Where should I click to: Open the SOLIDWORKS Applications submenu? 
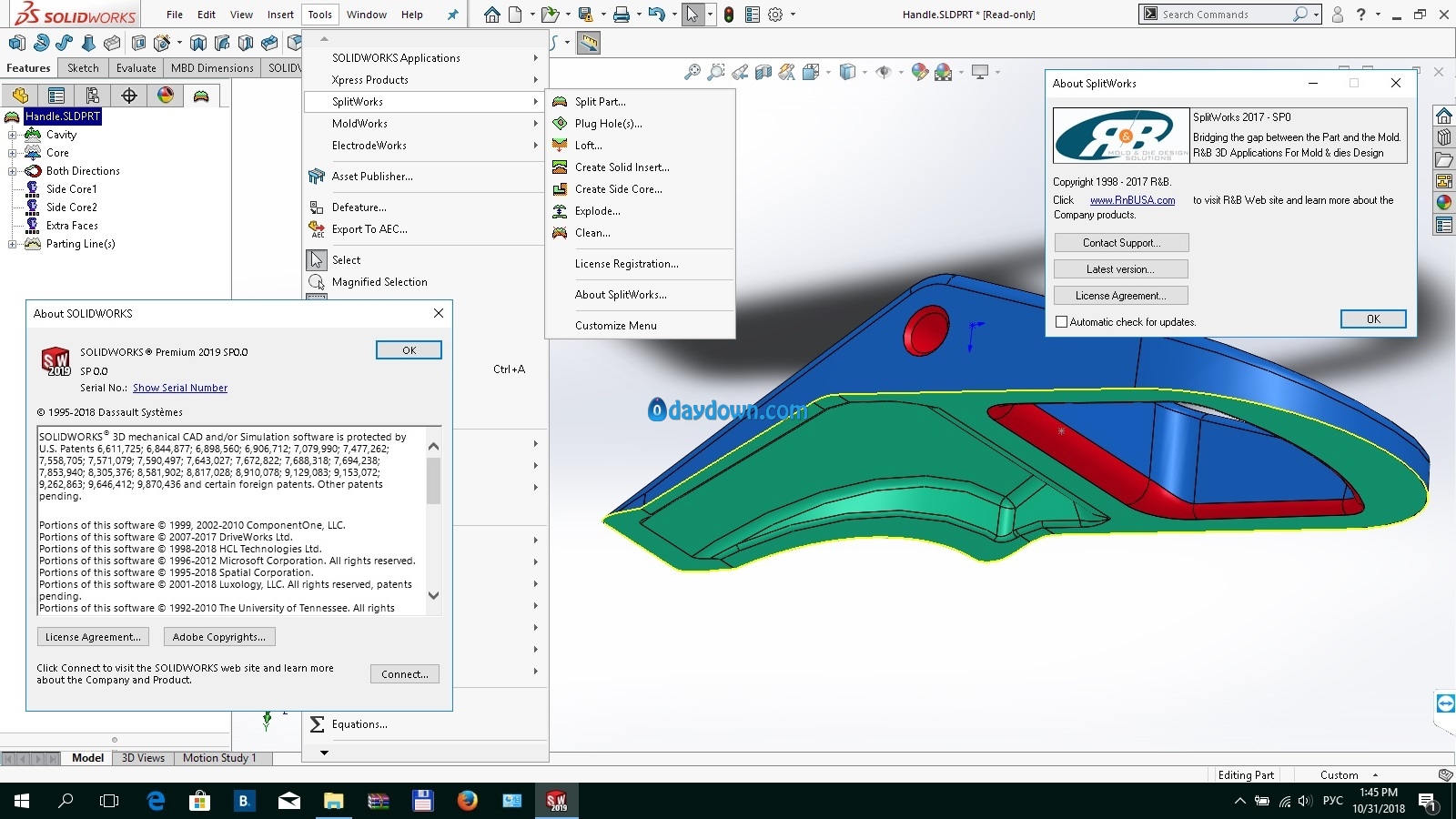[426, 58]
